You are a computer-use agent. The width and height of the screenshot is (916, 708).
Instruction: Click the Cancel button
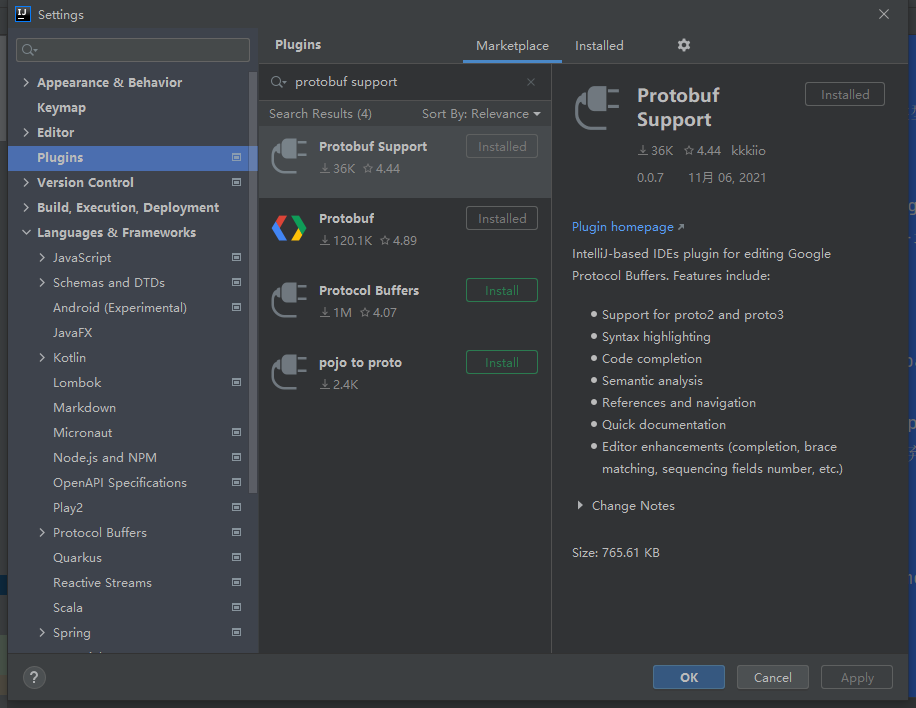click(772, 677)
